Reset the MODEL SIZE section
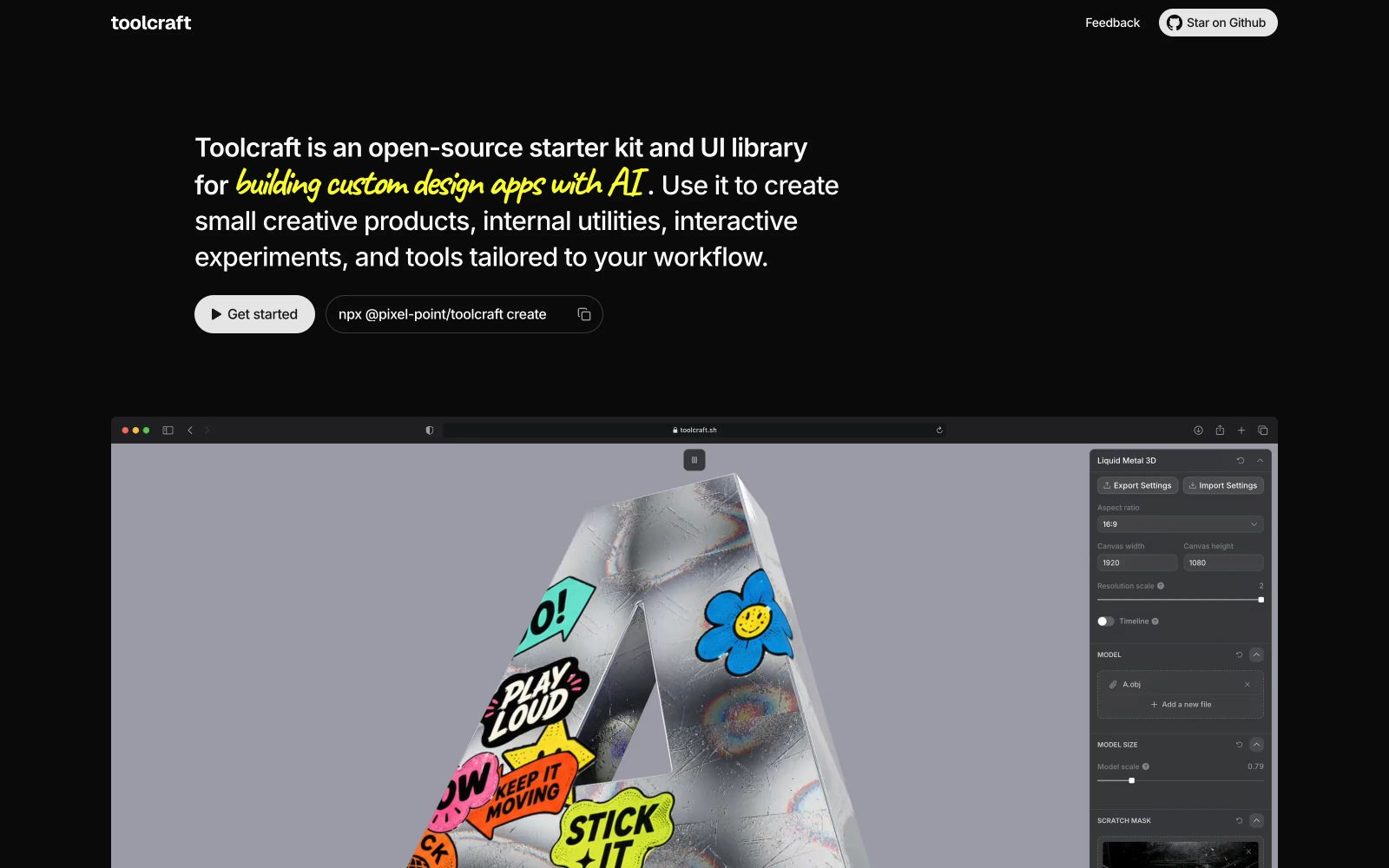The image size is (1389, 868). pyautogui.click(x=1239, y=745)
